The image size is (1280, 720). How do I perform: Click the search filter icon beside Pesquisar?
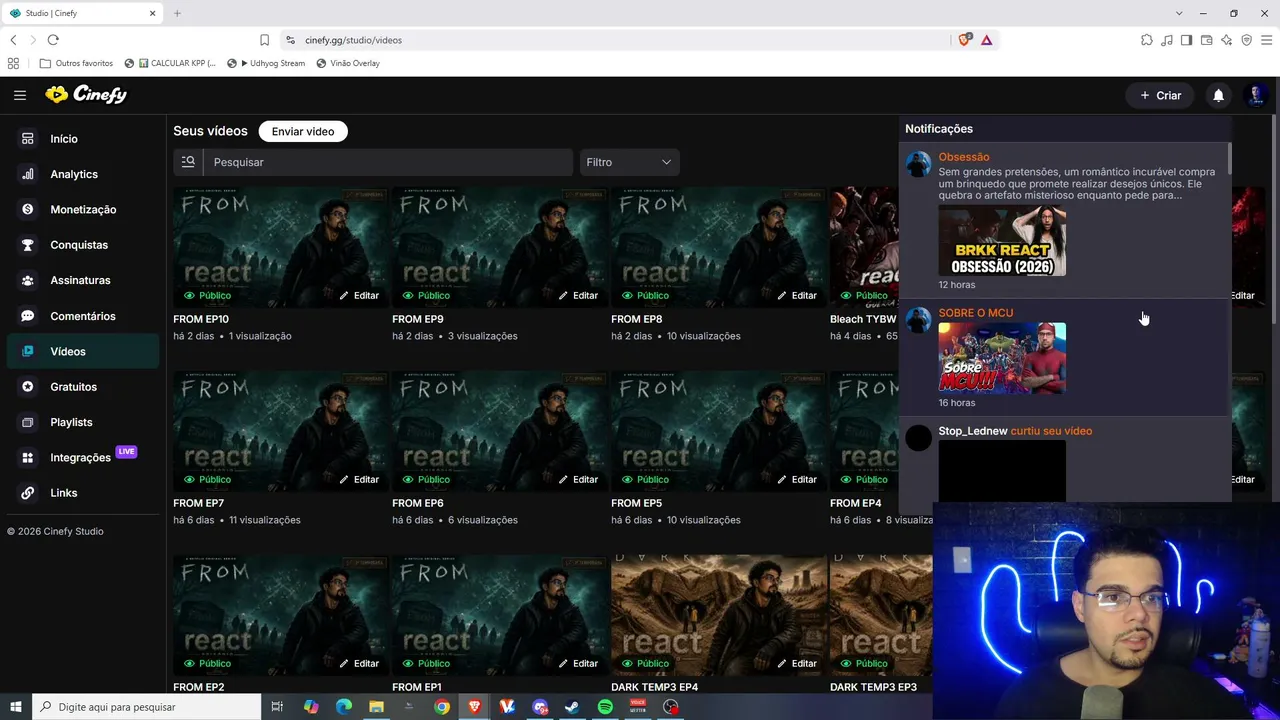point(188,162)
